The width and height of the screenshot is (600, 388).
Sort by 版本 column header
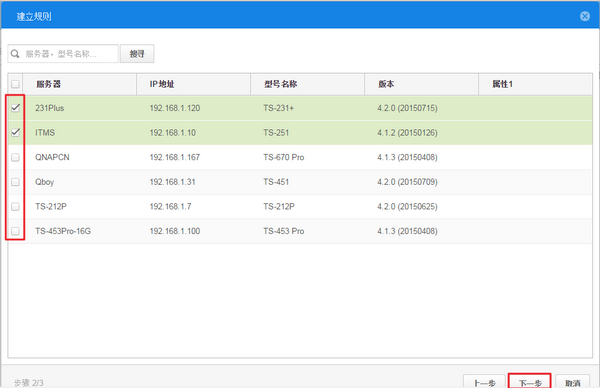(x=422, y=84)
